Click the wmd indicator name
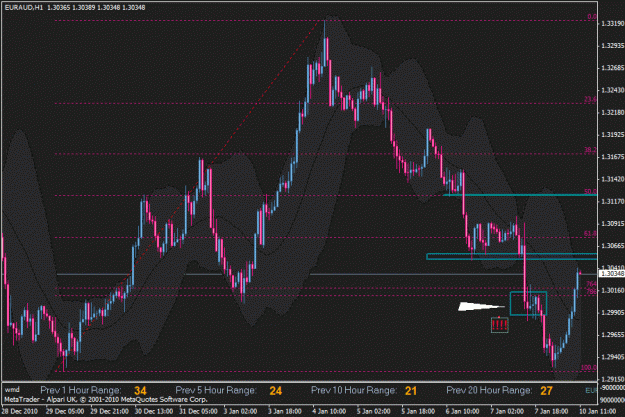The height and width of the screenshot is (417, 625). click(x=12, y=390)
